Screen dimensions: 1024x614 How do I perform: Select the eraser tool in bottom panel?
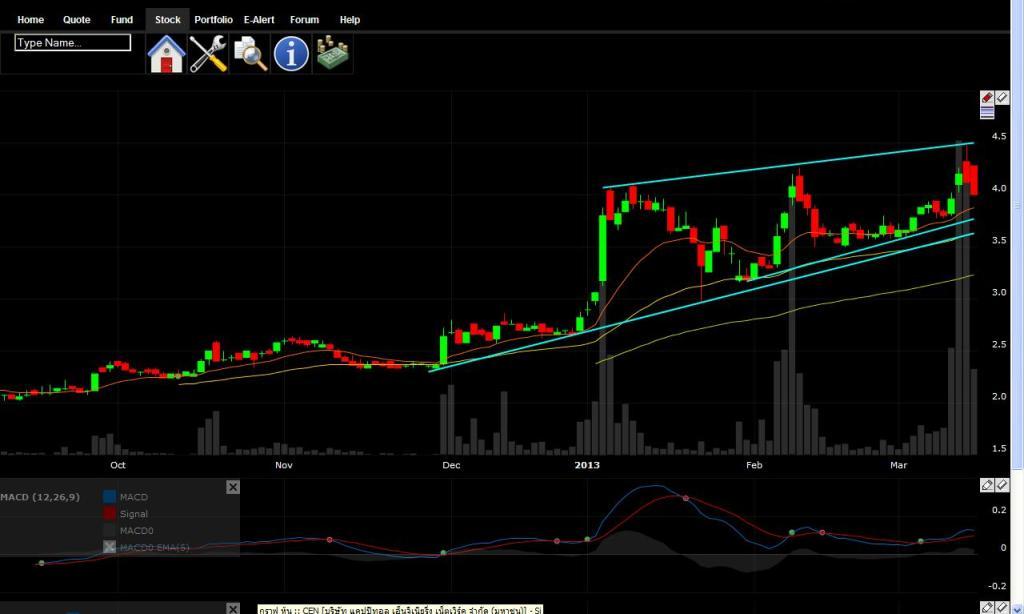coord(1002,608)
